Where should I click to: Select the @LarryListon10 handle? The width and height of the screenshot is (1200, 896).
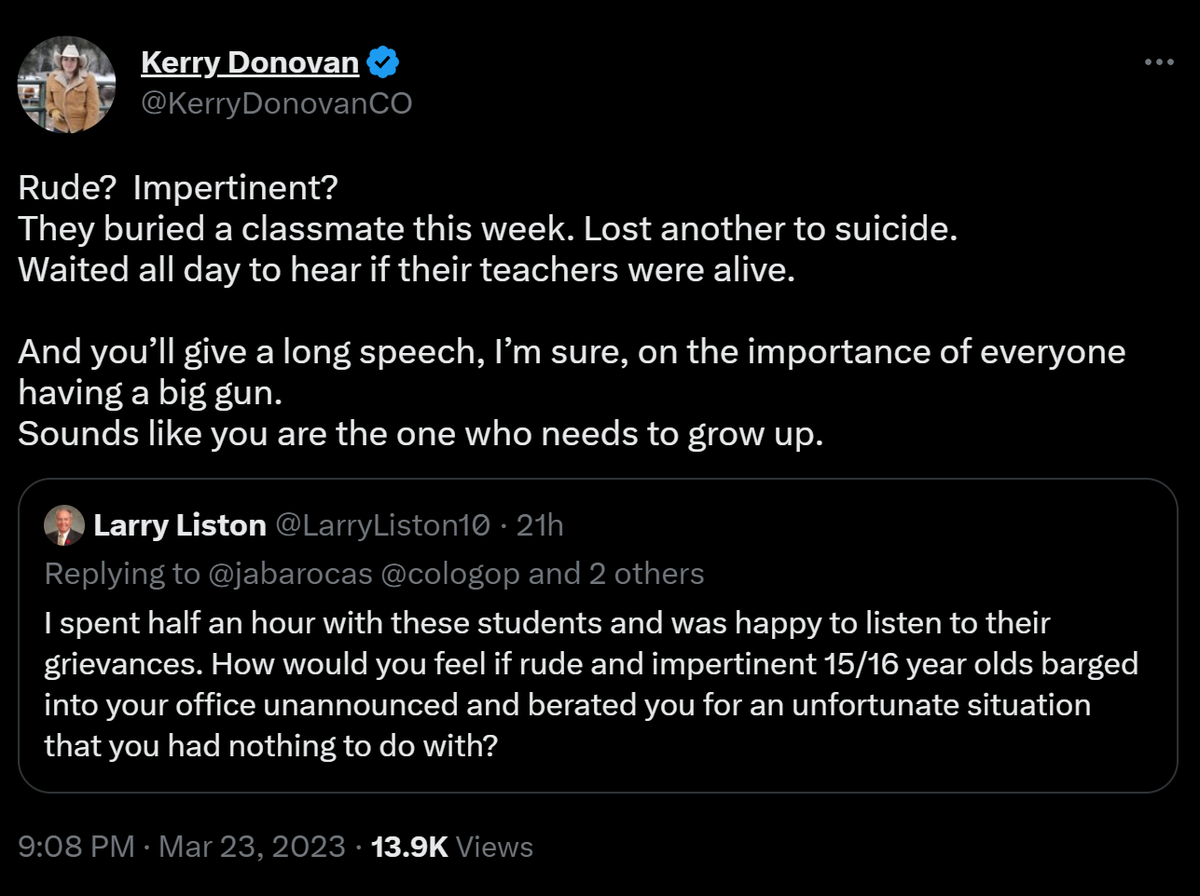(x=381, y=525)
